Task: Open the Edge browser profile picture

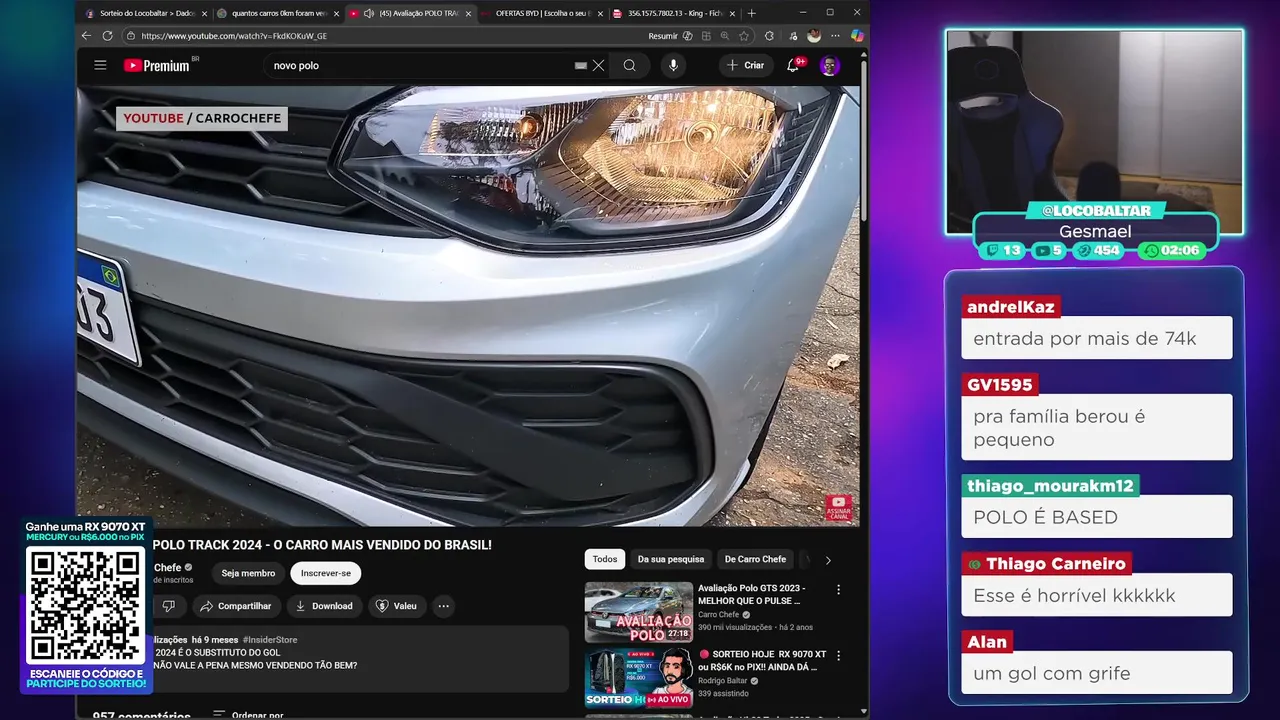Action: [x=814, y=36]
